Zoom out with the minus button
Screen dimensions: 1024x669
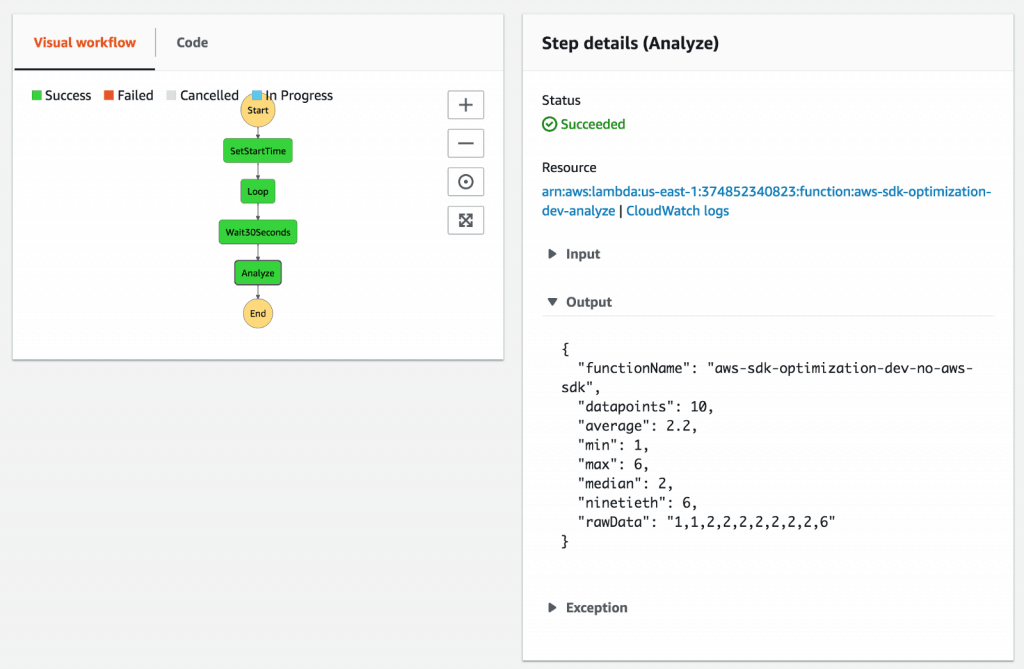pos(465,143)
